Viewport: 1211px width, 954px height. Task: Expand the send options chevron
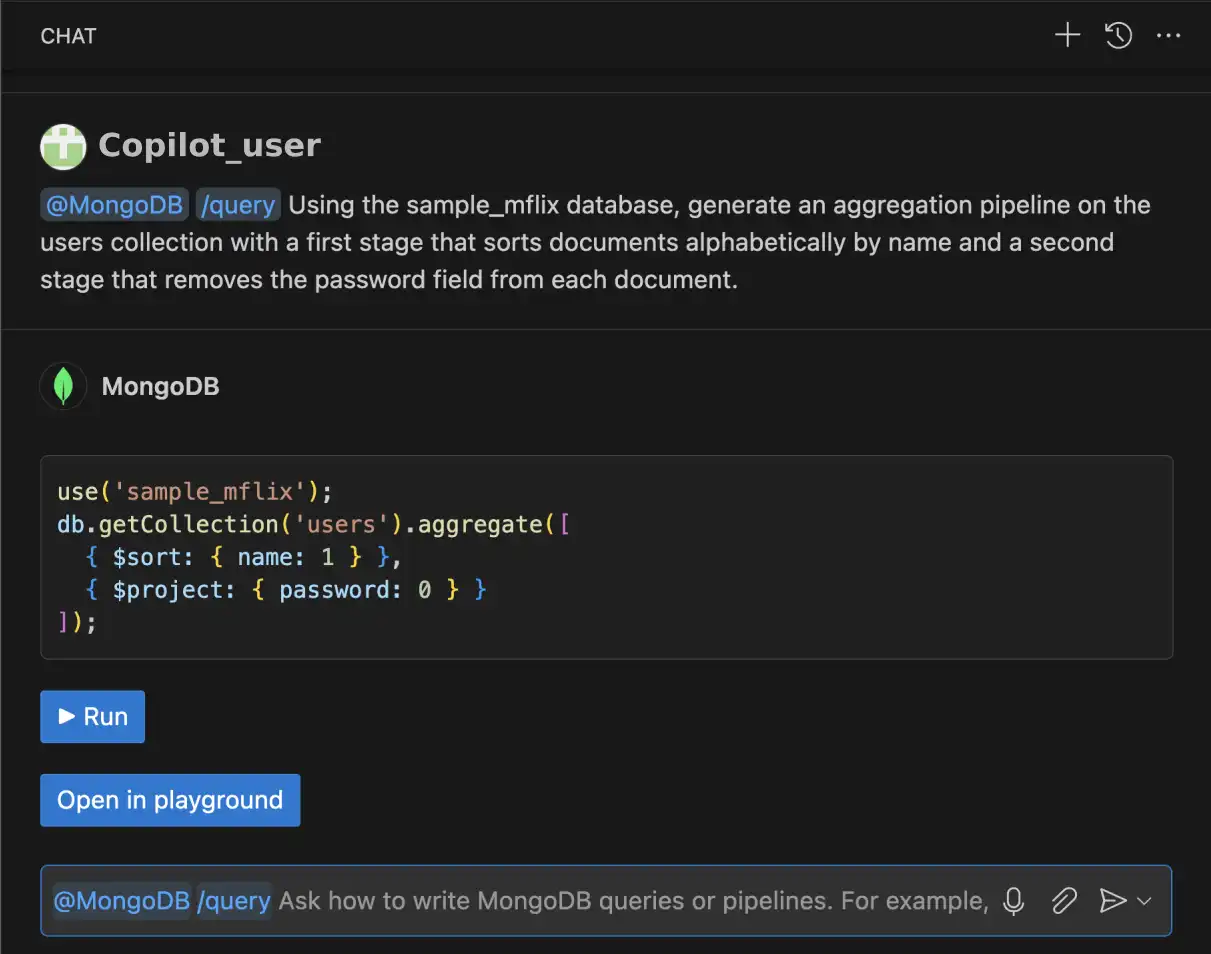(x=1138, y=901)
